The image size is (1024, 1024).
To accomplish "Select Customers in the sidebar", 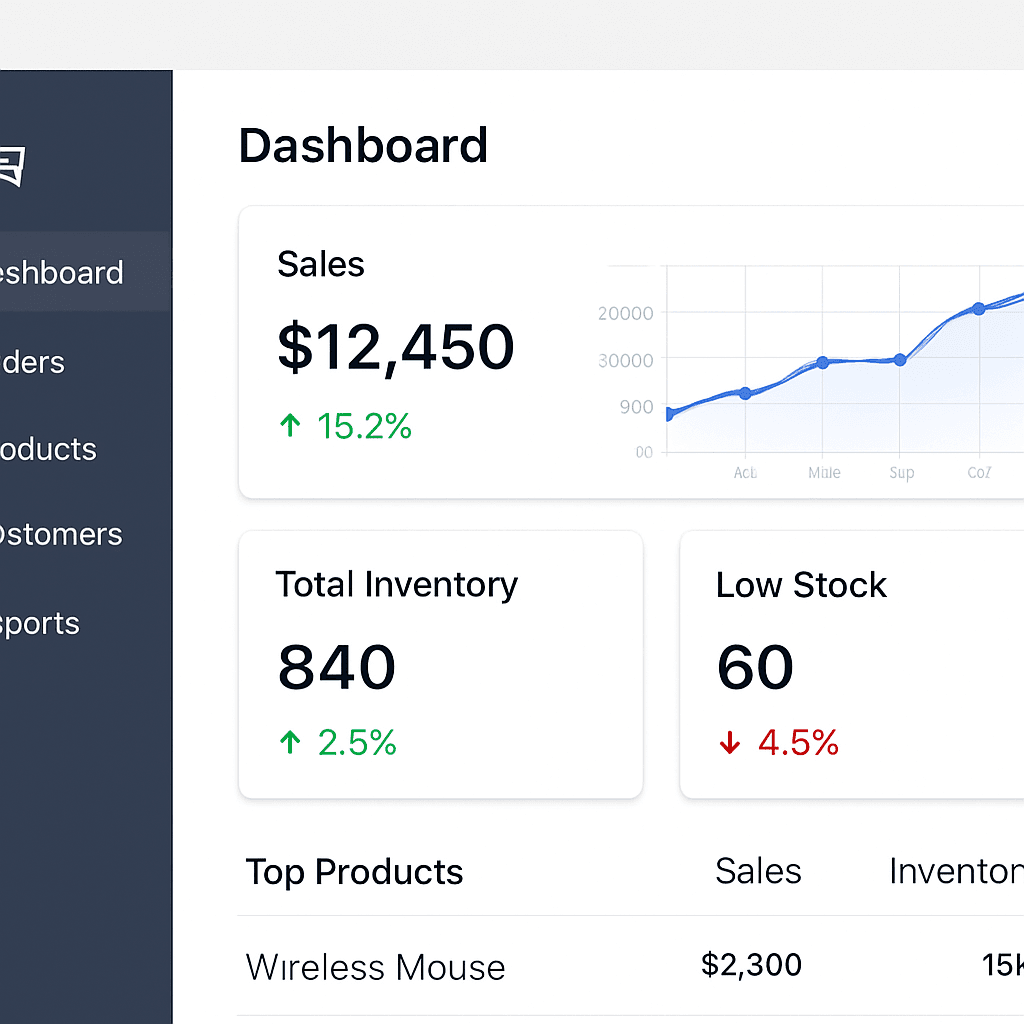I will (x=61, y=534).
